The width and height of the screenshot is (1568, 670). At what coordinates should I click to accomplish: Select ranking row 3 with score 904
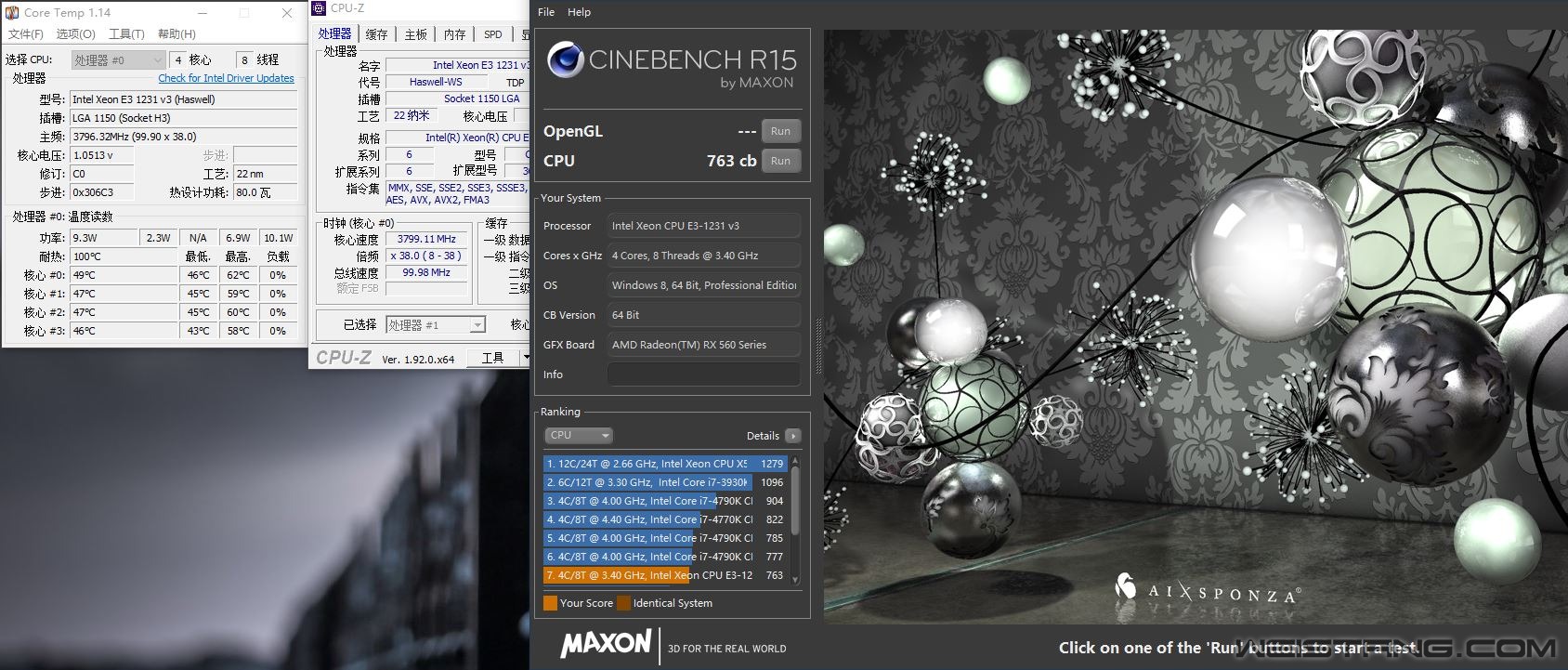click(666, 501)
